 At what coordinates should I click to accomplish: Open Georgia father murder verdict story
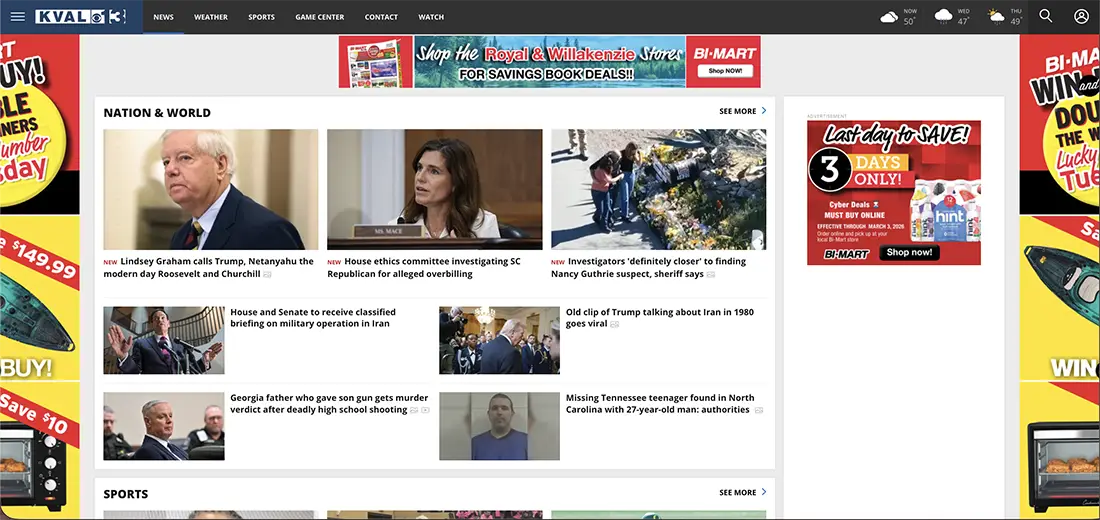pos(329,404)
